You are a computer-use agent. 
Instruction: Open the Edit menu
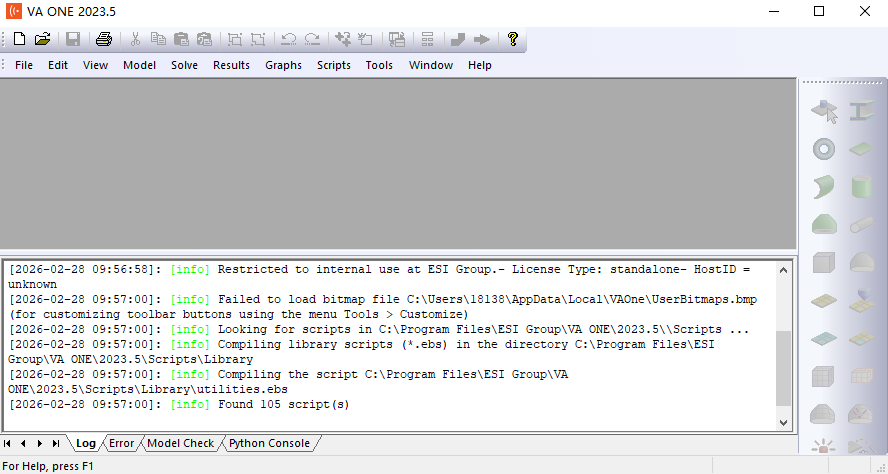[x=58, y=65]
